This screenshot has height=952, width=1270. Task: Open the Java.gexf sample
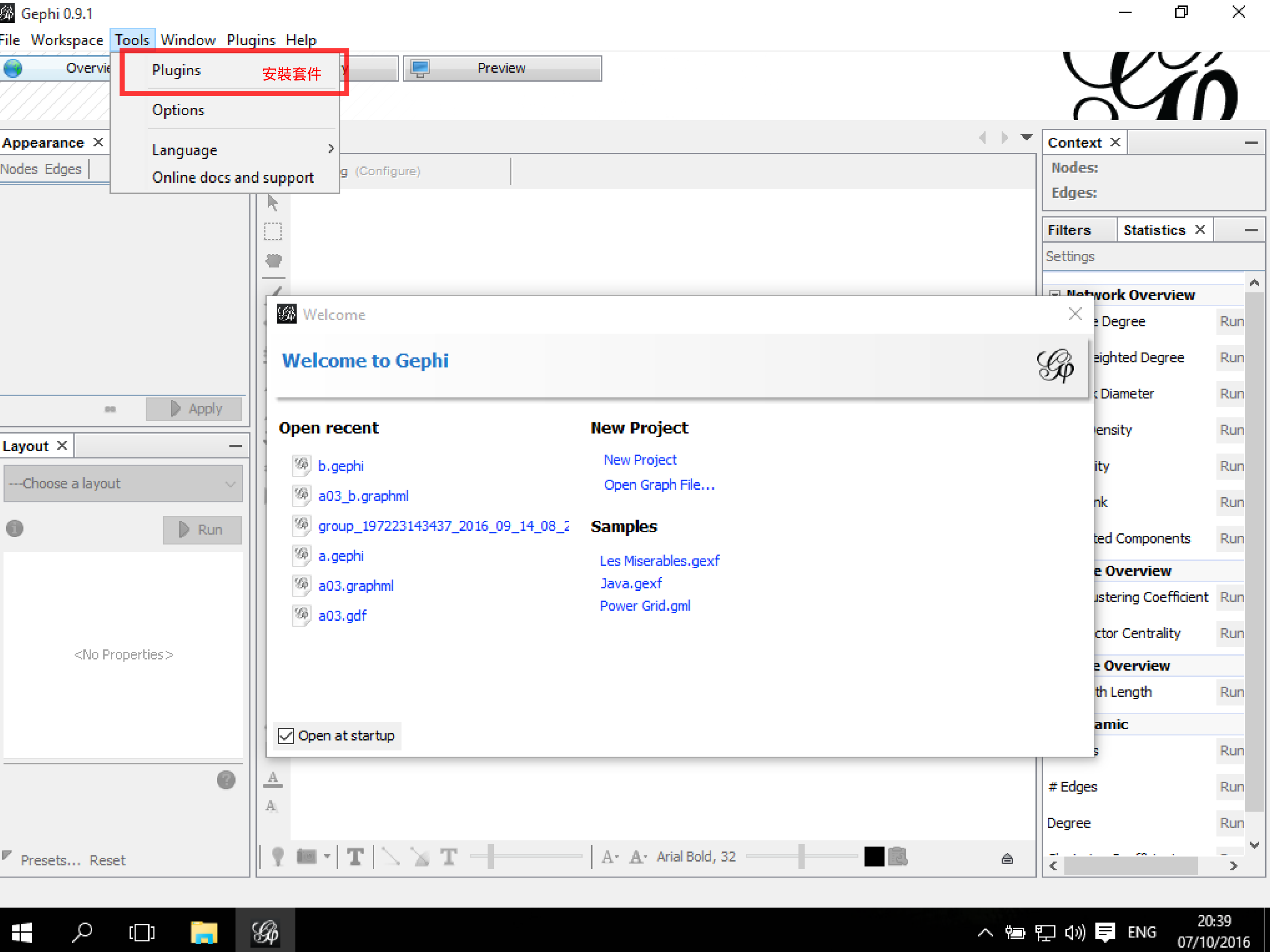tap(631, 583)
